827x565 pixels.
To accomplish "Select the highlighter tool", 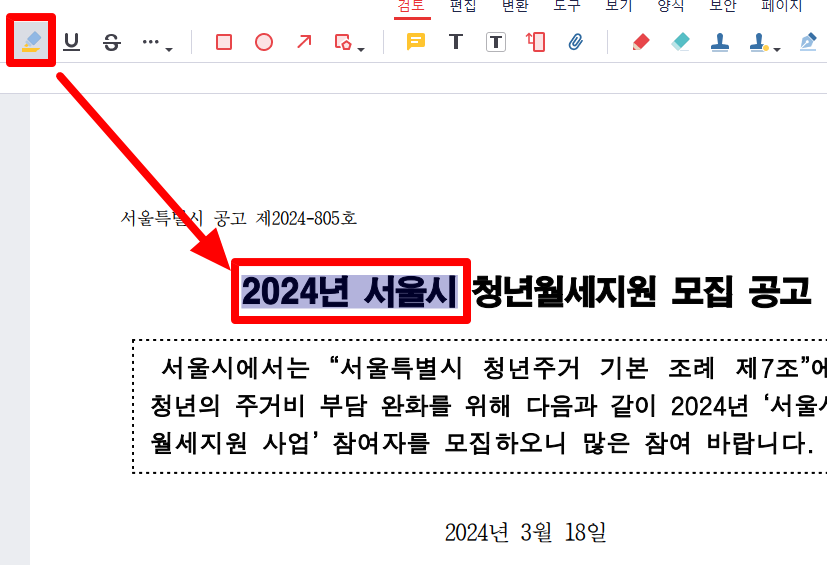I will tap(31, 41).
